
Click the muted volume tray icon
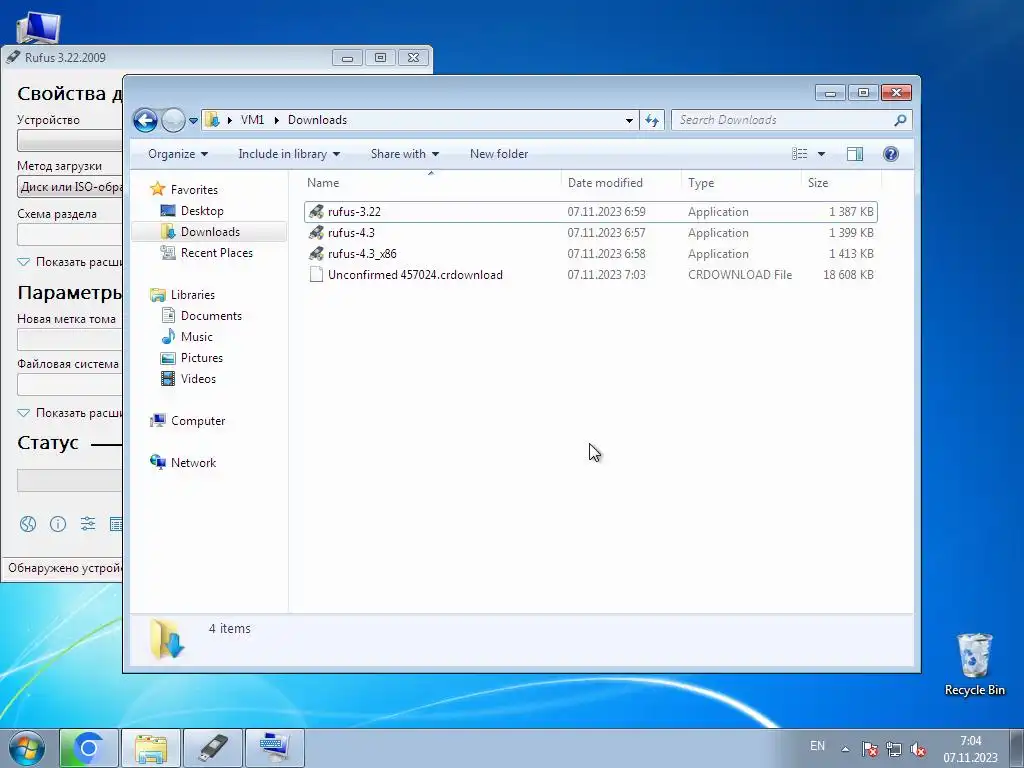tap(918, 749)
